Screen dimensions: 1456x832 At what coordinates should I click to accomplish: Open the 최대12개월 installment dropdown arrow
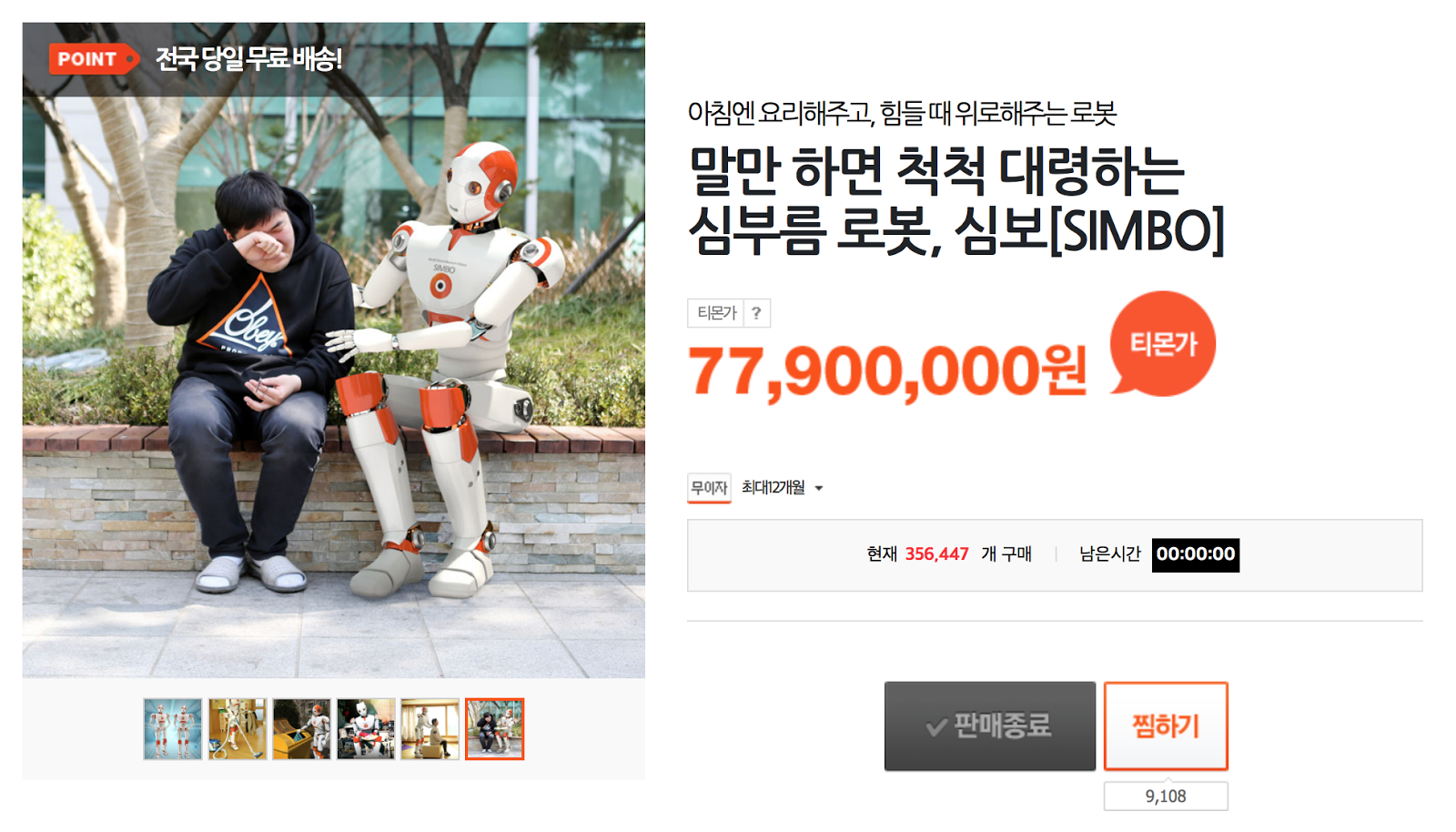(x=819, y=489)
